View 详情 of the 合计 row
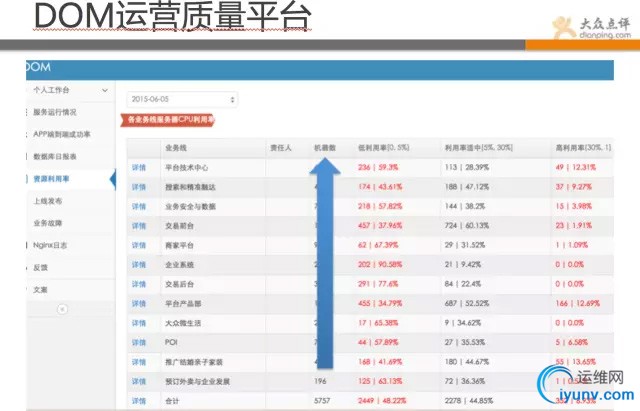This screenshot has width=640, height=411. tap(139, 401)
